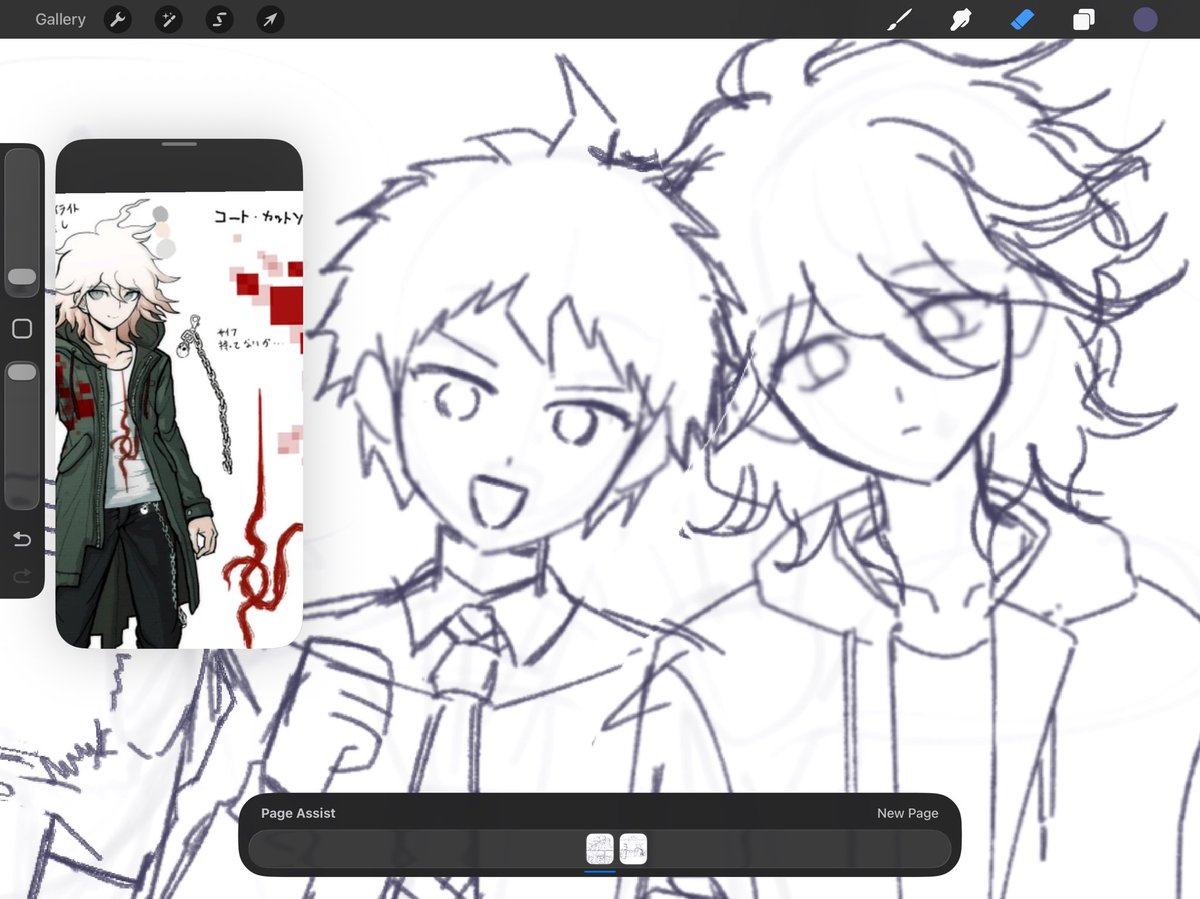The image size is (1200, 899).
Task: Add a New Page
Action: (x=907, y=813)
